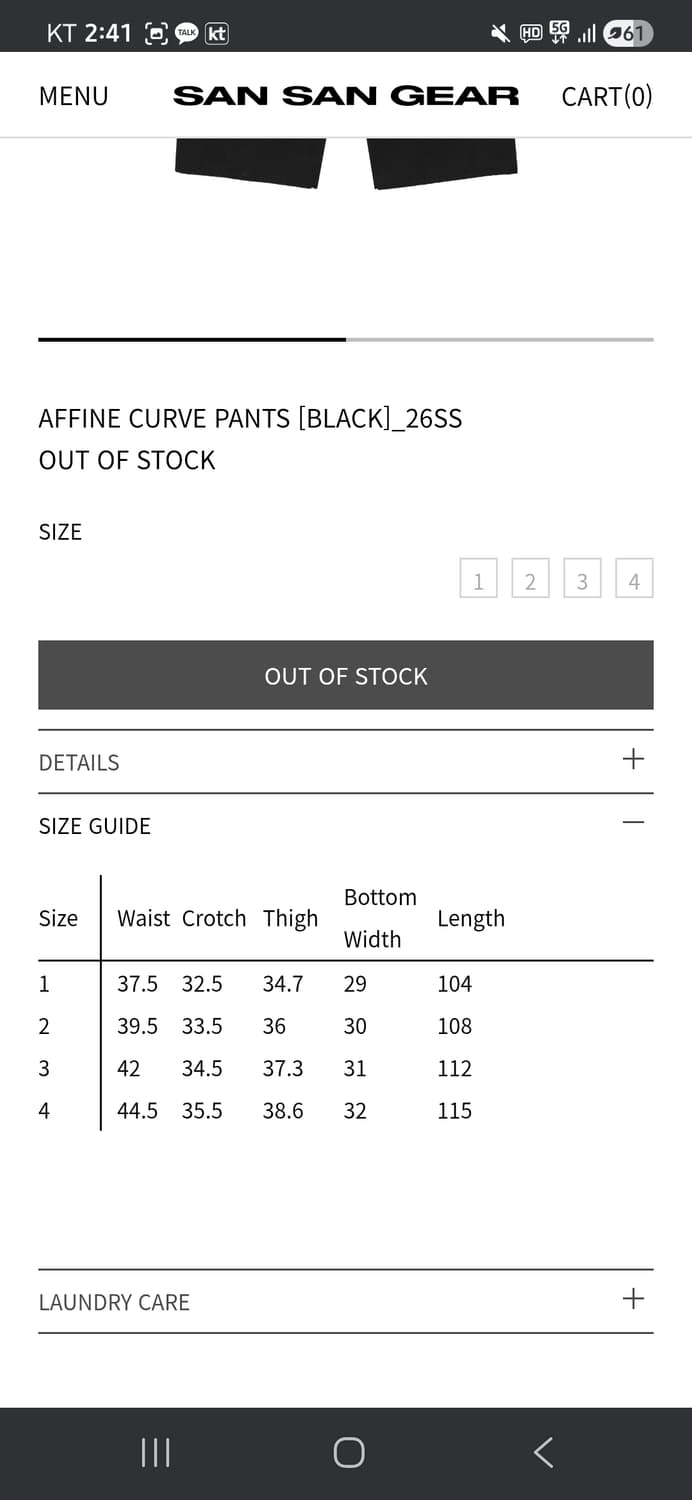Tap the product image slider bar

(x=346, y=340)
